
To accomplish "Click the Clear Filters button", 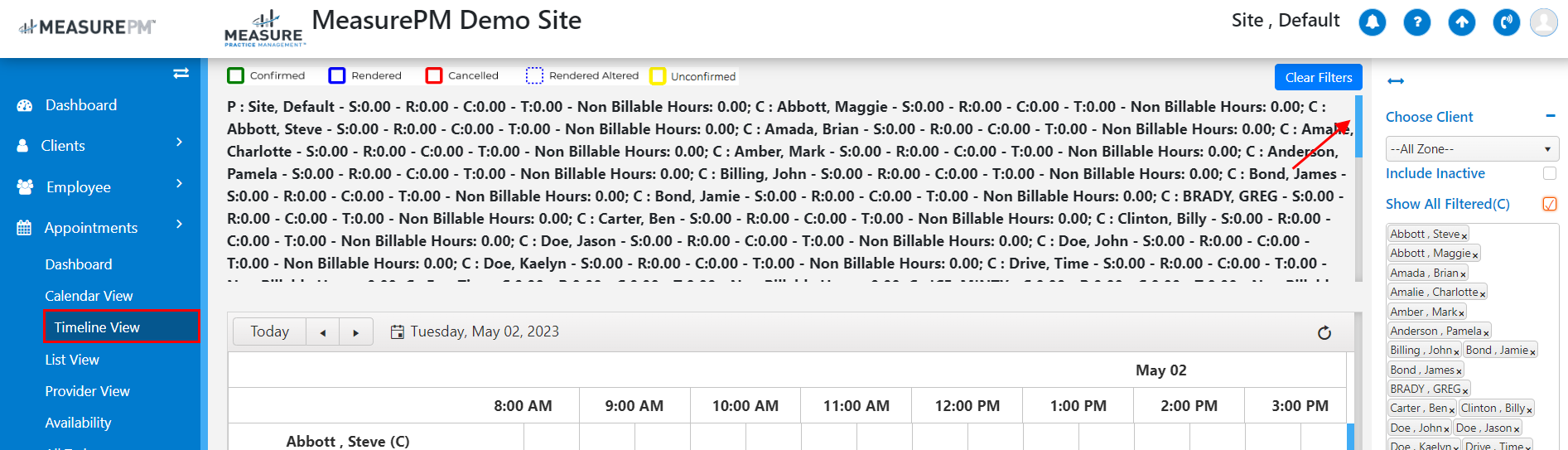I will (1319, 77).
